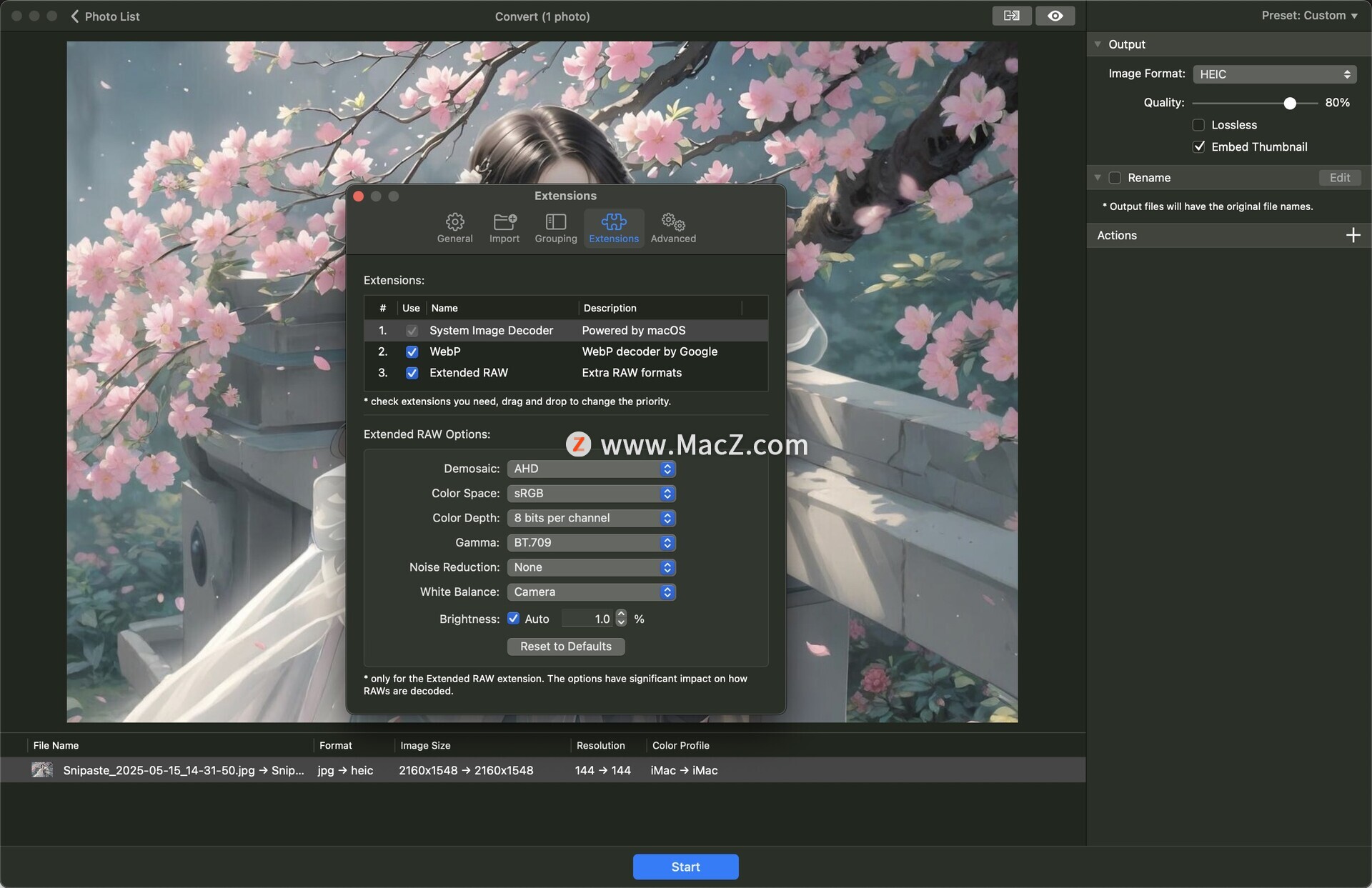Add a new action with plus icon
Viewport: 1372px width, 888px height.
point(1353,236)
